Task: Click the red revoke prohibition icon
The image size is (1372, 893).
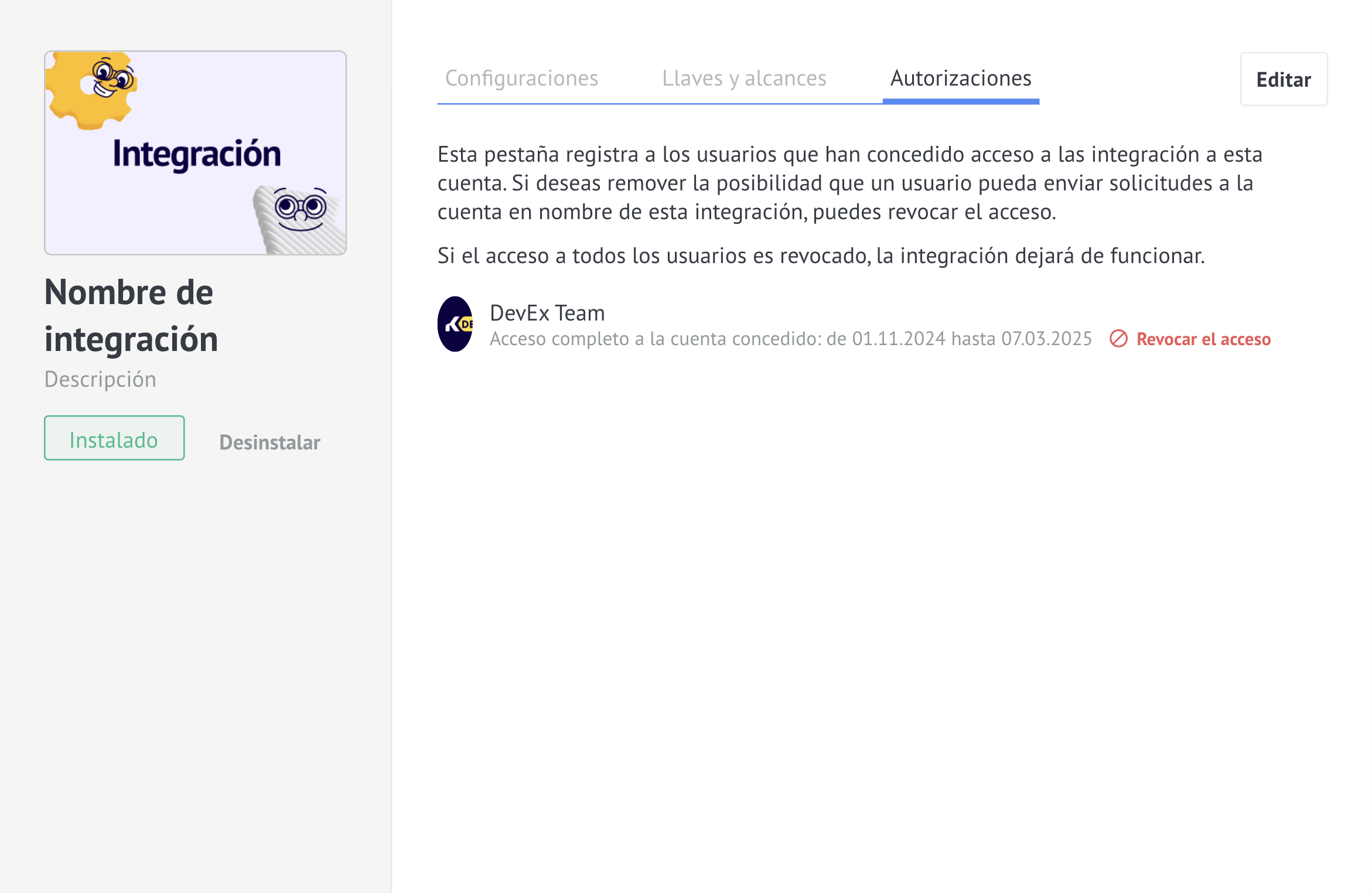Action: click(x=1118, y=339)
